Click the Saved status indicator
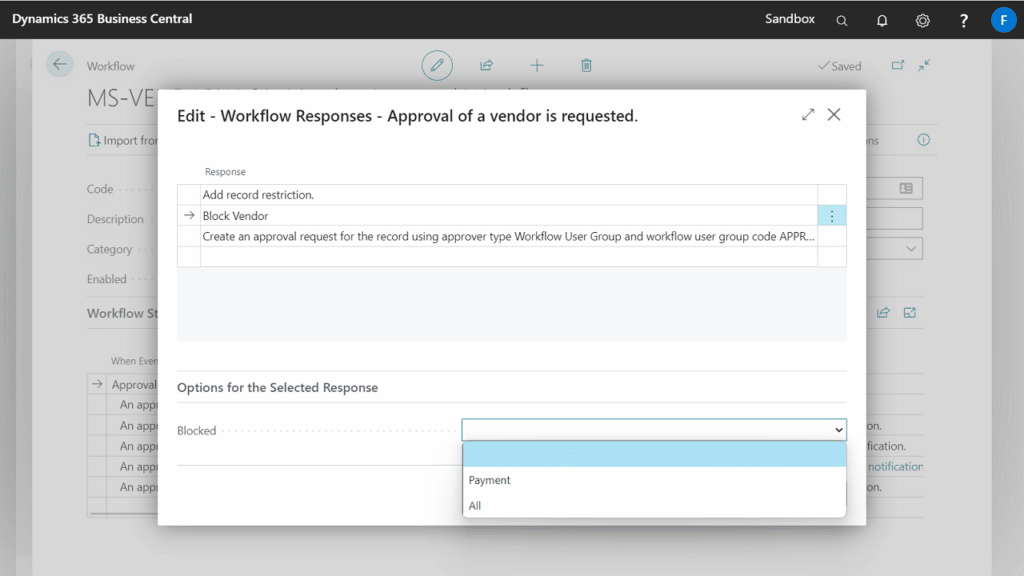Screen dimensions: 1024x576 point(840,65)
